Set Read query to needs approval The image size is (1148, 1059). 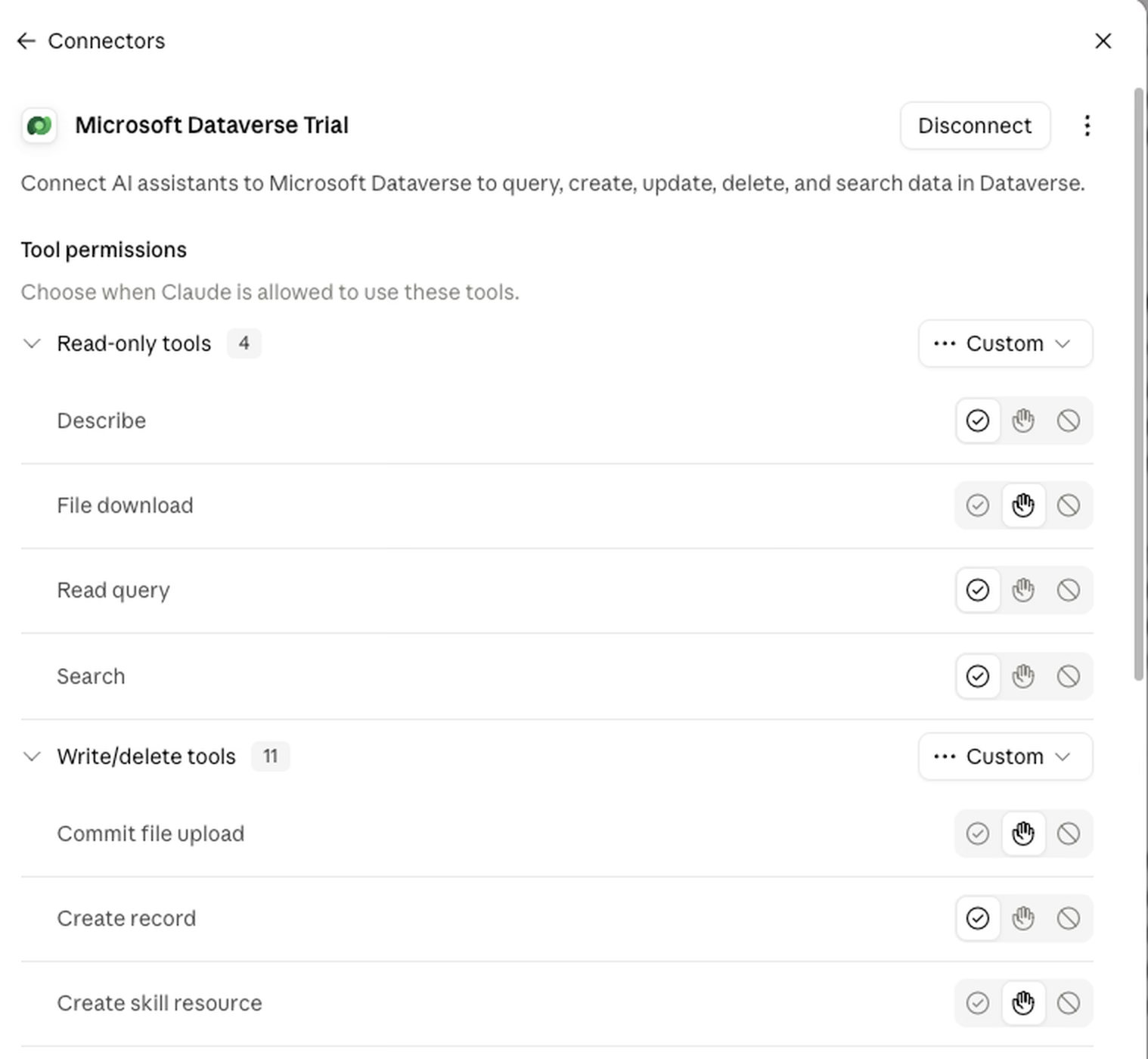[x=1023, y=590]
